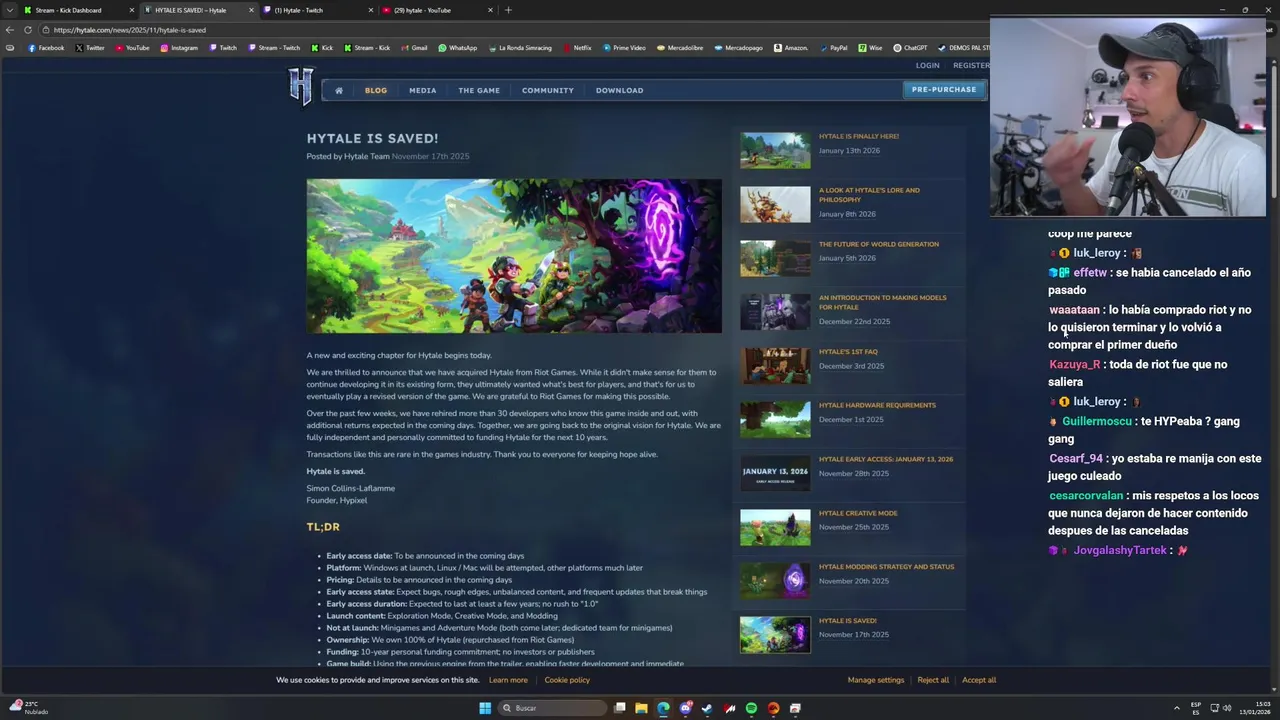Image resolution: width=1280 pixels, height=720 pixels.
Task: Click Accept all cookies
Action: pos(979,680)
